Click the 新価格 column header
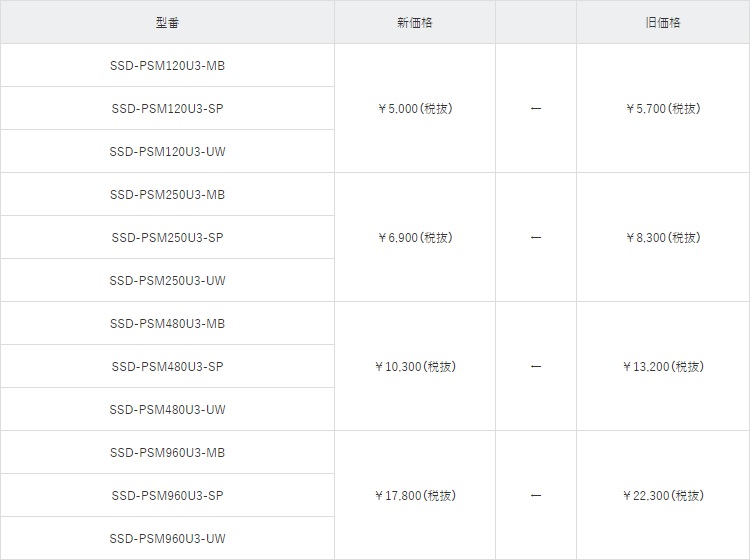The width and height of the screenshot is (750, 560). (x=414, y=22)
